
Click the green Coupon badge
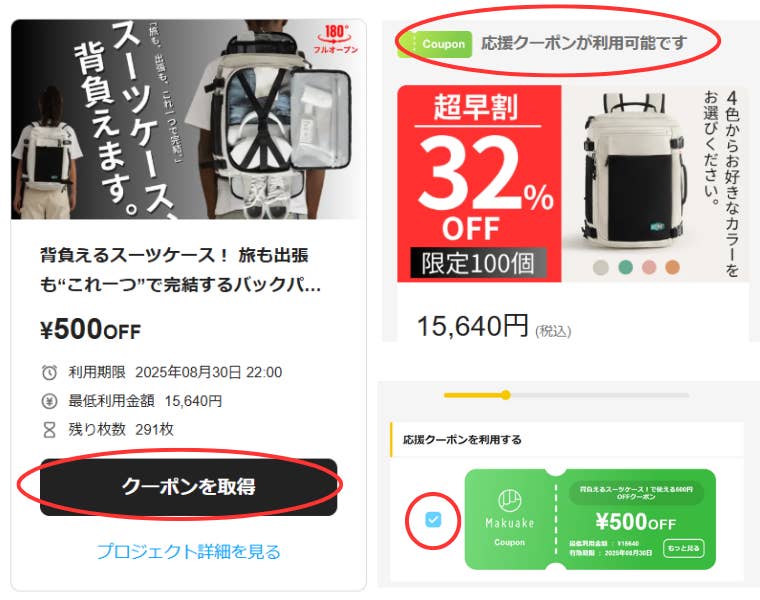coord(434,44)
